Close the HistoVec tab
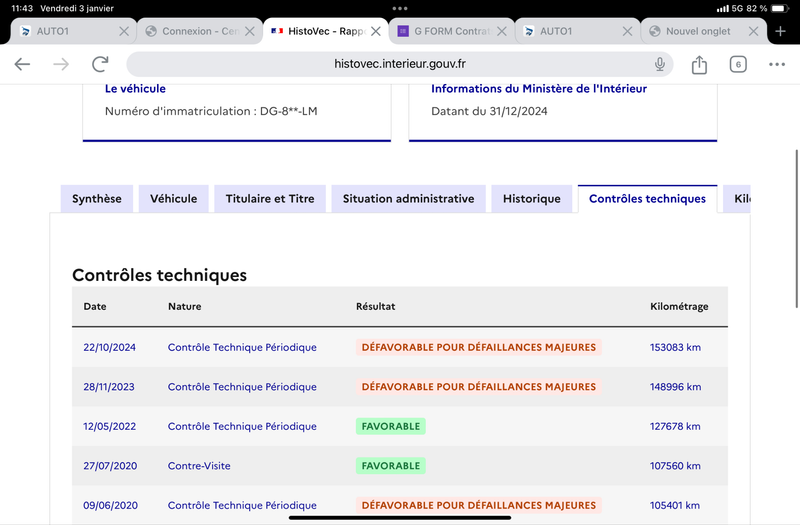Screen dimensions: 800x525 pyautogui.click(x=376, y=31)
